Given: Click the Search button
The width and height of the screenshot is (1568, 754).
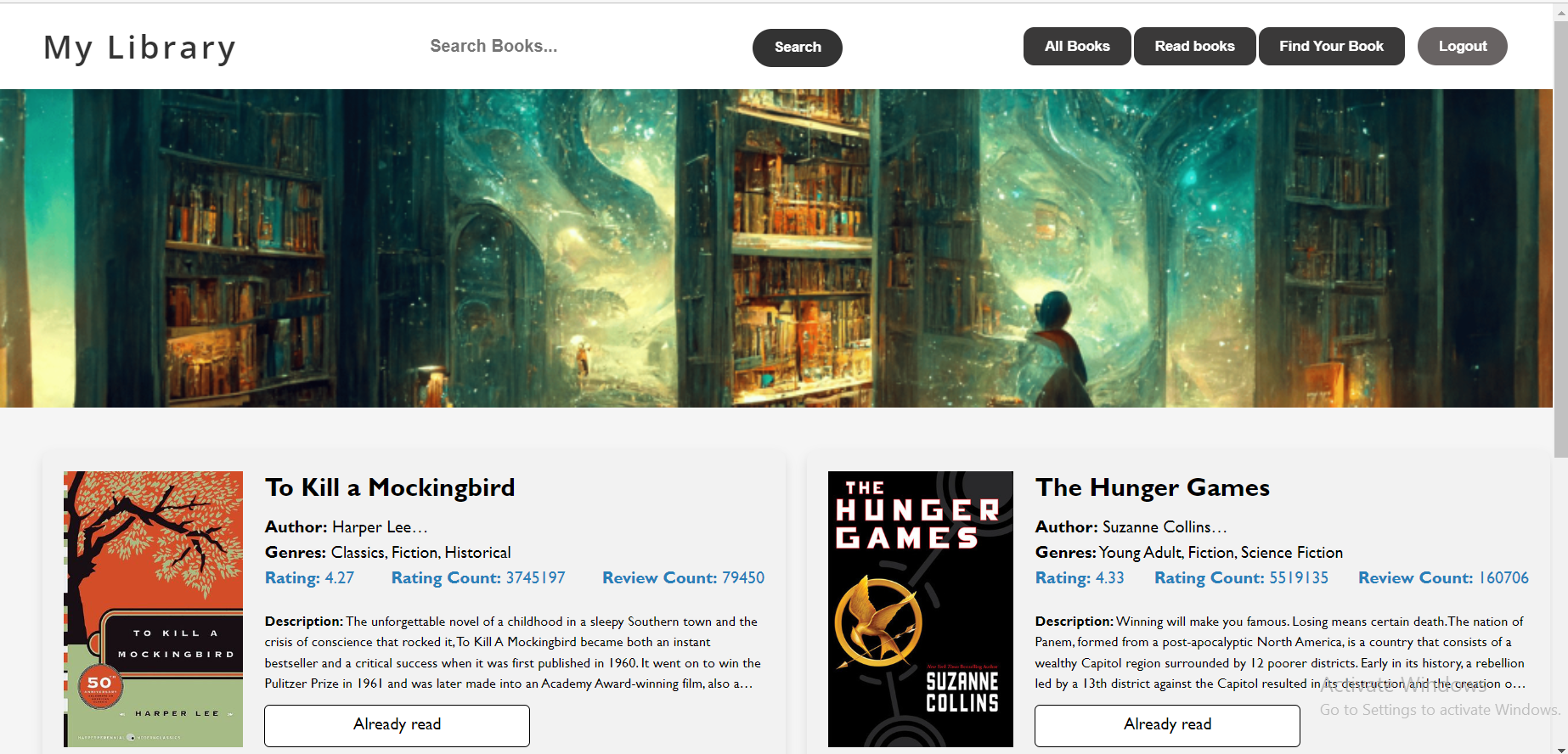Looking at the screenshot, I should (797, 48).
